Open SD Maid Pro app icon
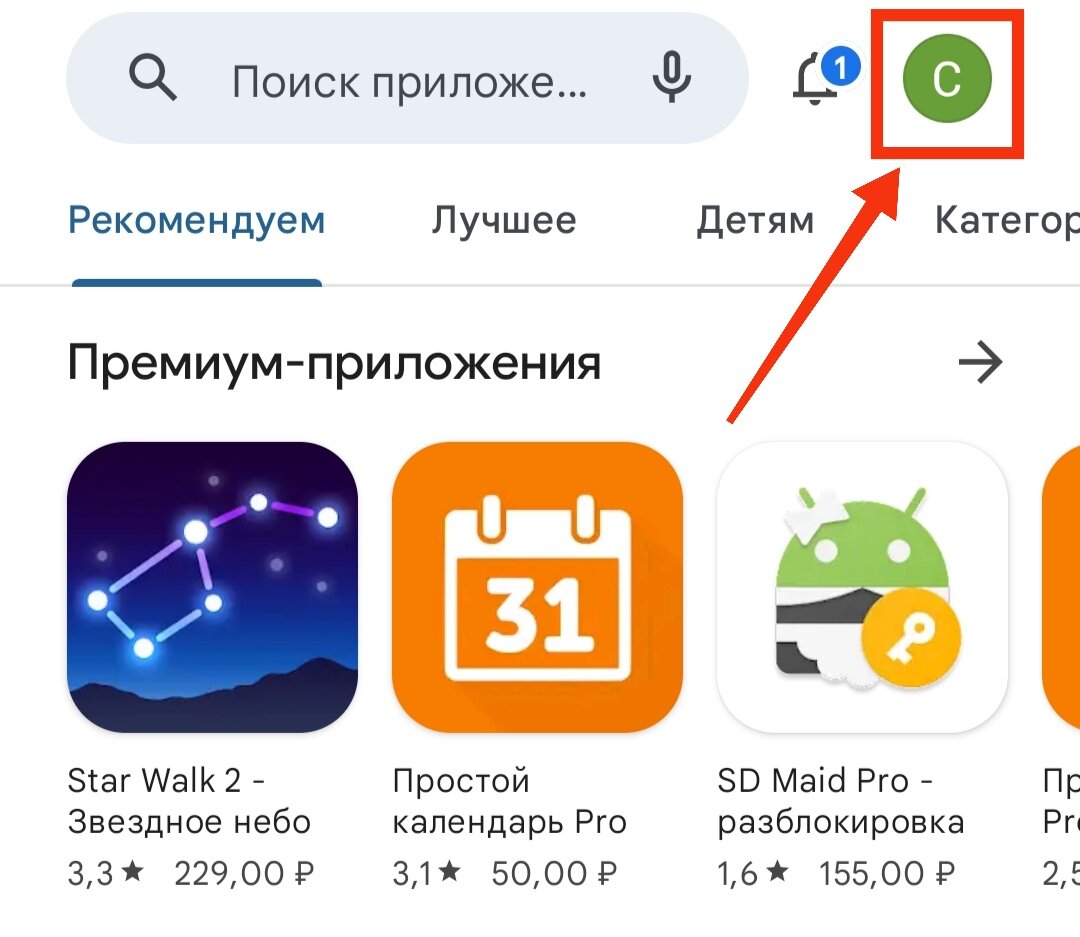1080x937 pixels. pos(862,587)
